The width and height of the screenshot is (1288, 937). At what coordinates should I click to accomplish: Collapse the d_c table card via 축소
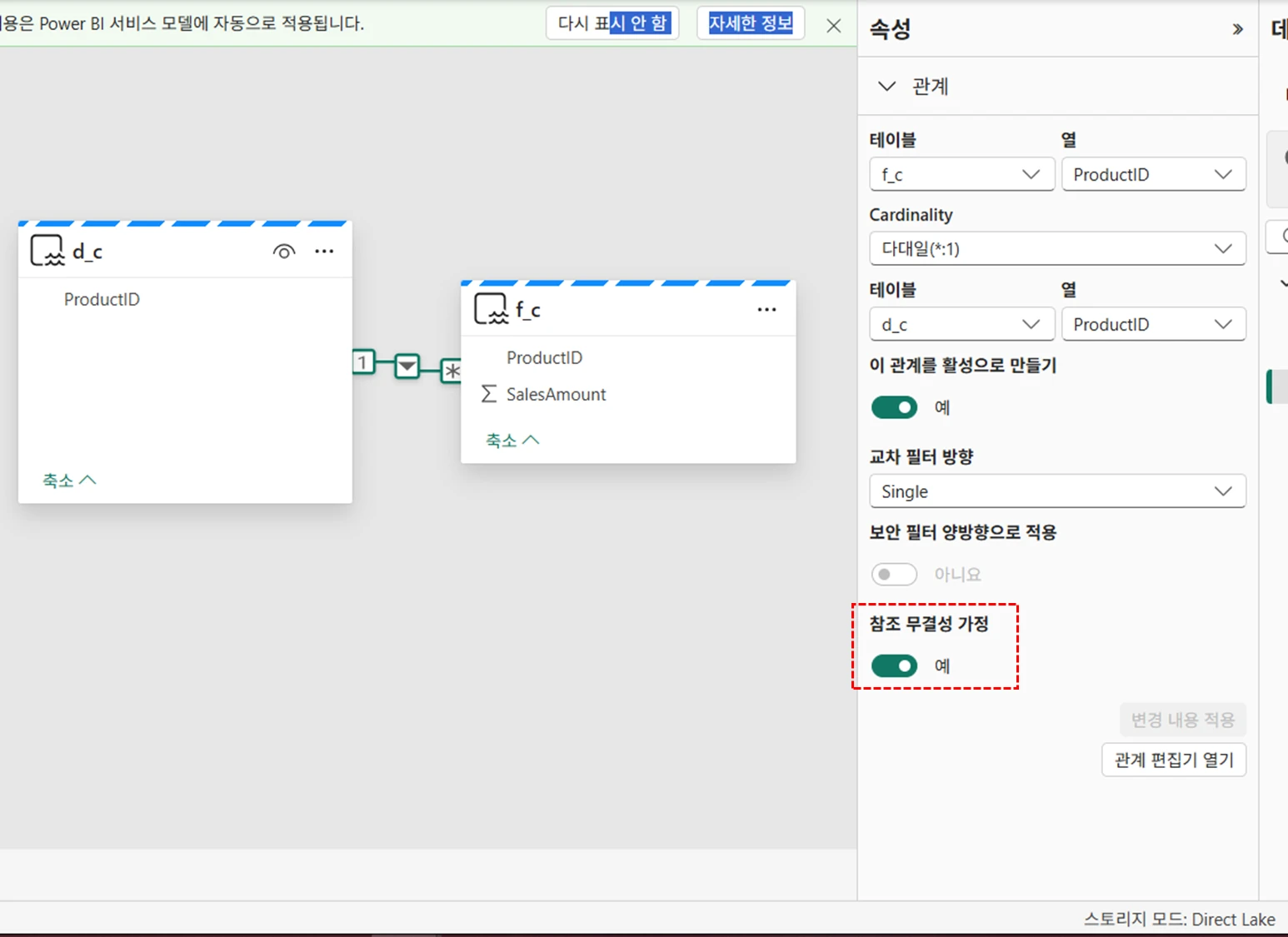(x=69, y=481)
